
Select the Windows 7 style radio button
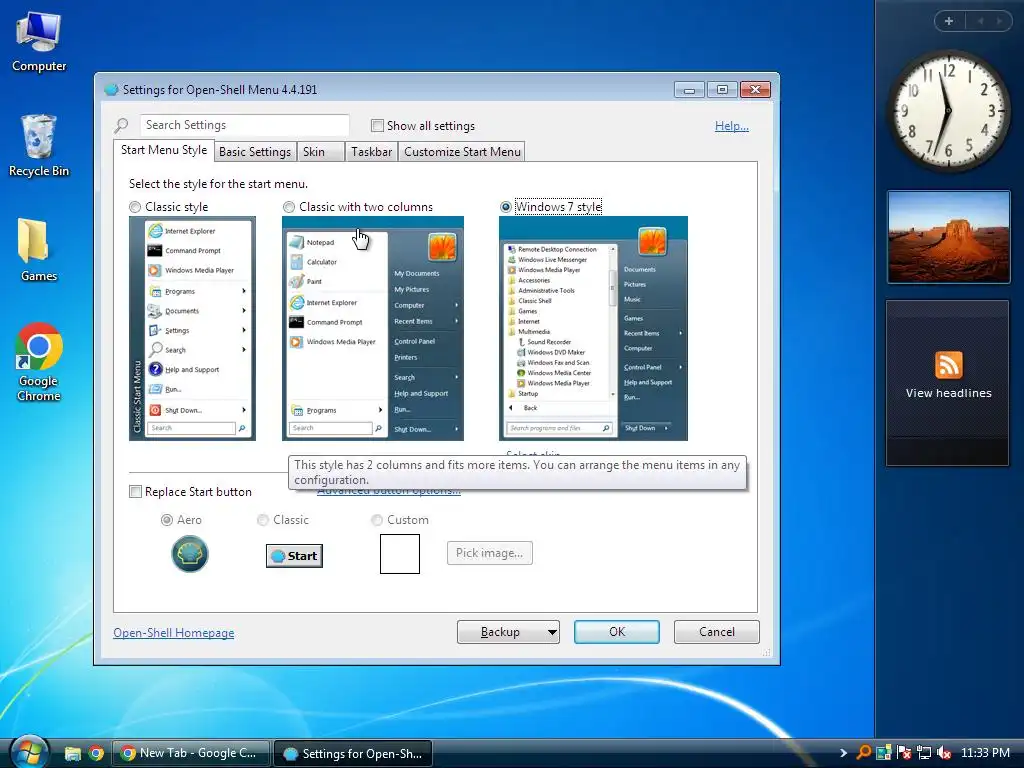click(505, 207)
